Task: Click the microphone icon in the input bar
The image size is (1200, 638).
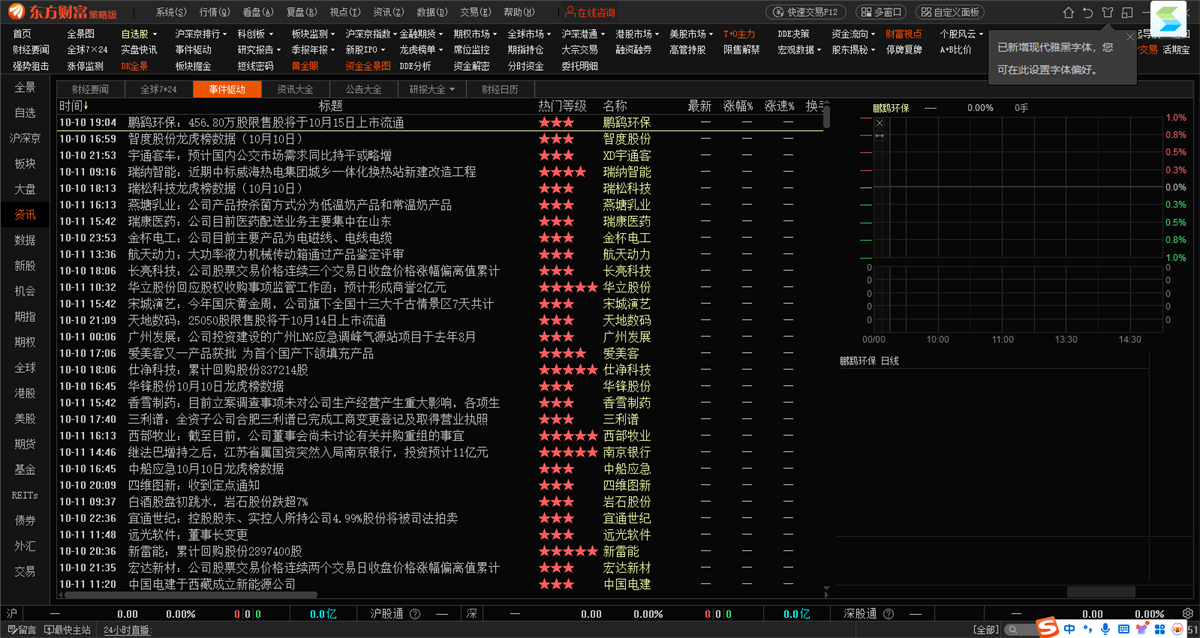Action: pos(1105,628)
